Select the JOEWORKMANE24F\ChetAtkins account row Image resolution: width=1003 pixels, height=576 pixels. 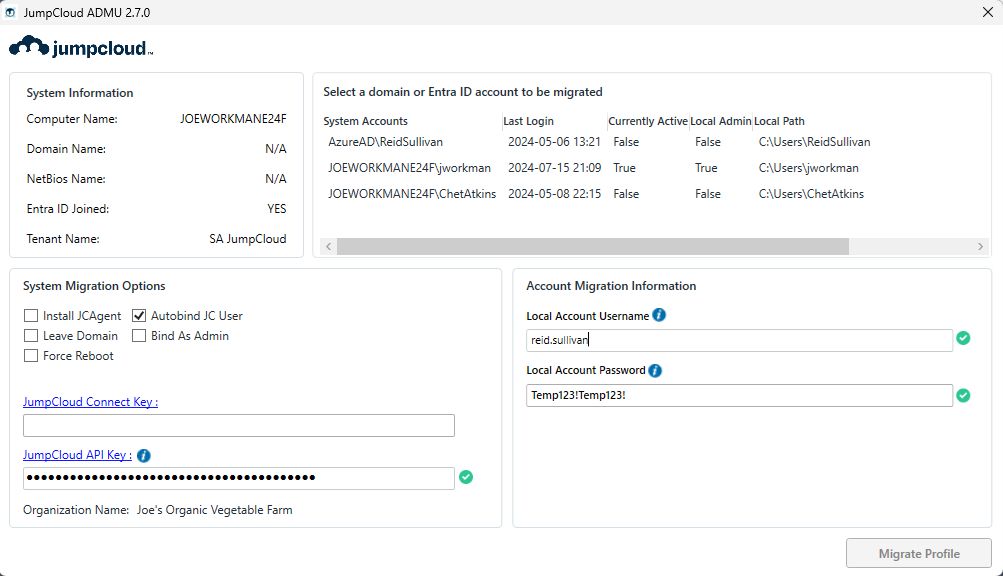655,194
